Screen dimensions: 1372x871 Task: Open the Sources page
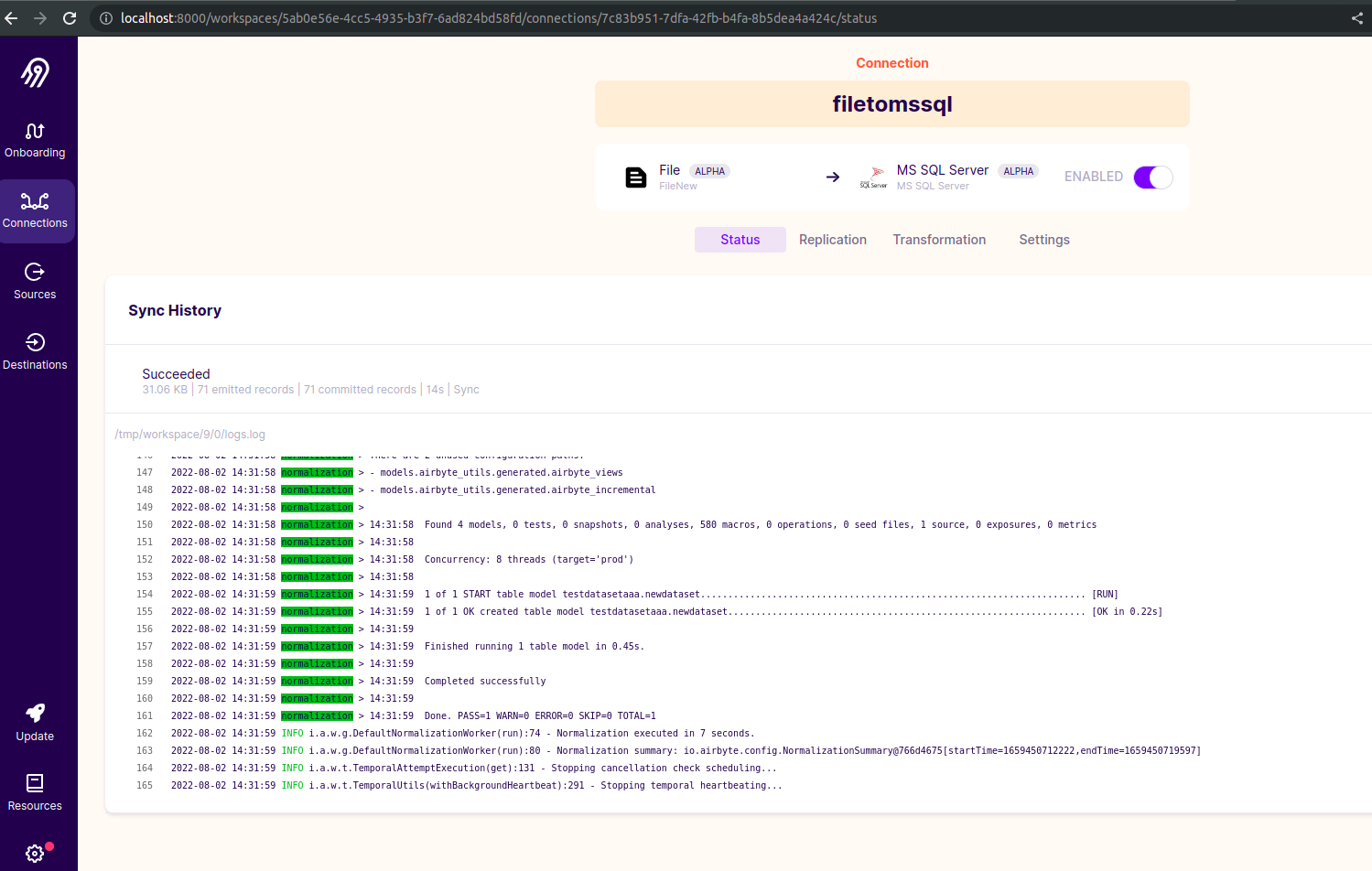pyautogui.click(x=35, y=282)
